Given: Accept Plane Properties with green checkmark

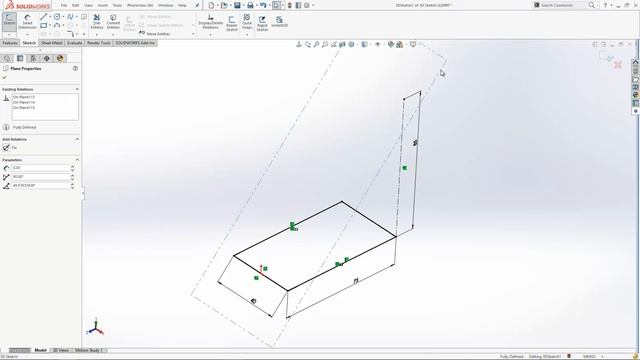Looking at the screenshot, I should [5, 77].
